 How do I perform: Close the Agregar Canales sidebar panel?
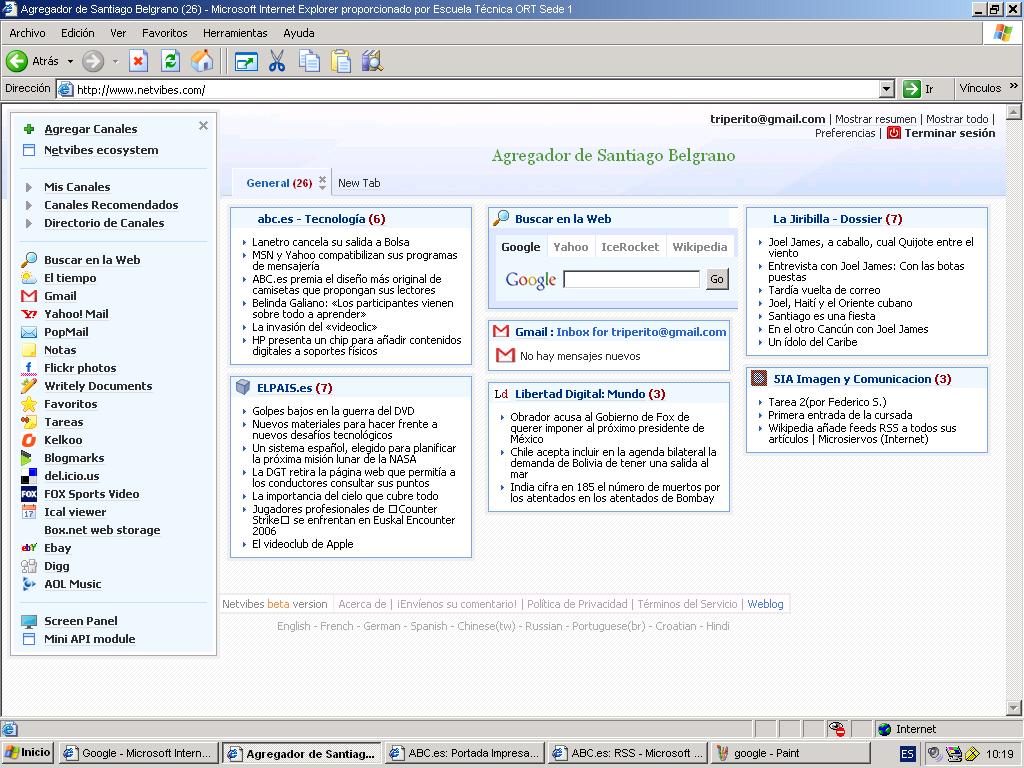click(x=203, y=125)
